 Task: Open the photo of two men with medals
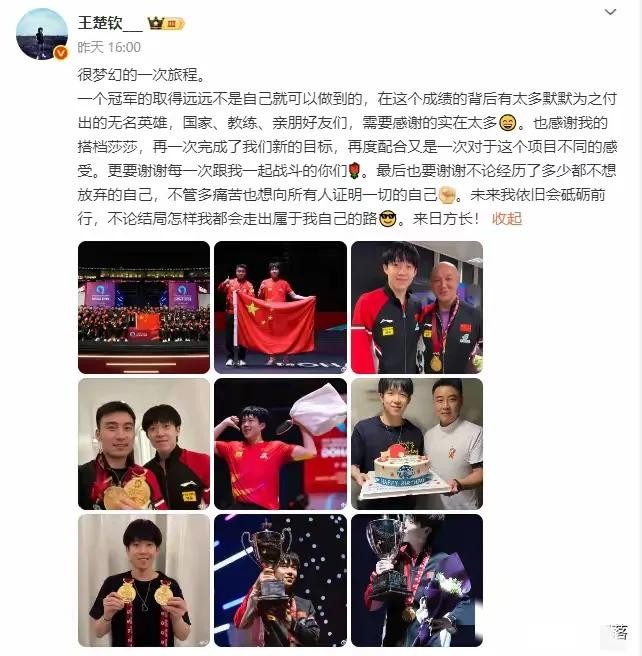pyautogui.click(x=144, y=444)
